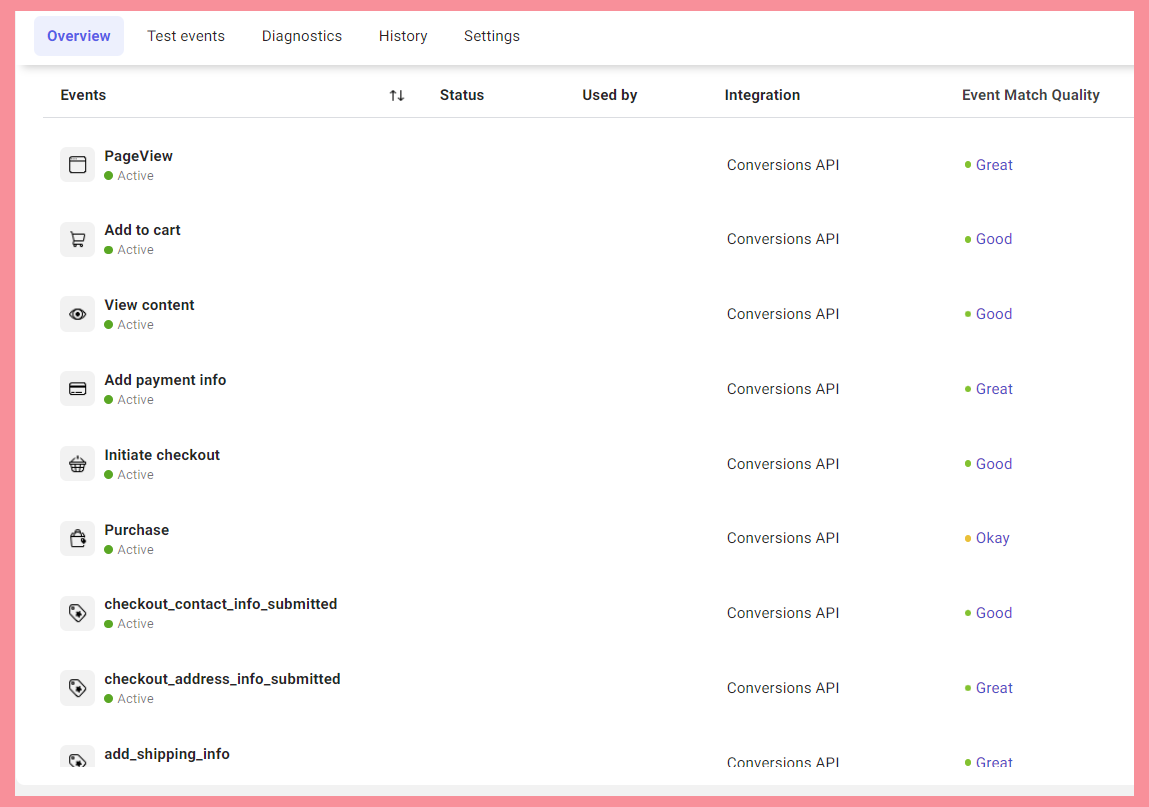Click the Purchase shopping bag icon
This screenshot has height=807, width=1149.
pyautogui.click(x=77, y=539)
